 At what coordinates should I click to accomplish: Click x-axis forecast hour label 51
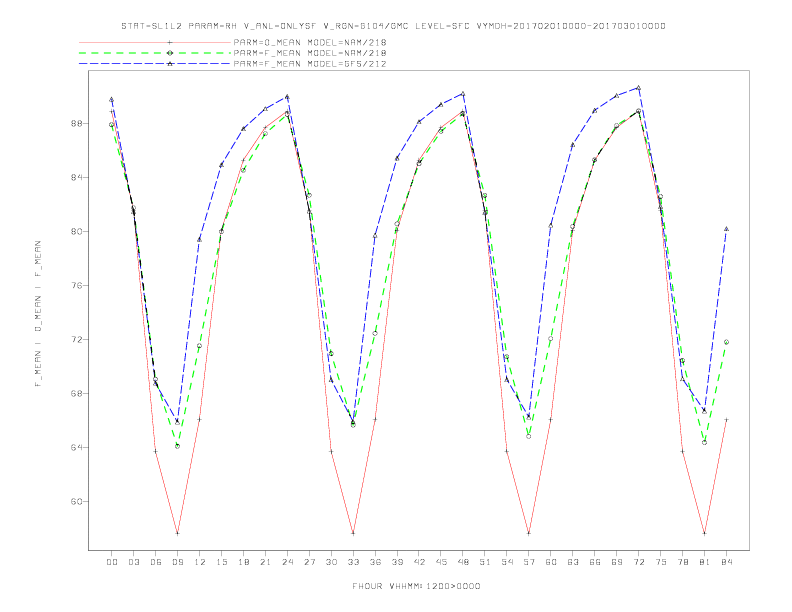(x=485, y=562)
